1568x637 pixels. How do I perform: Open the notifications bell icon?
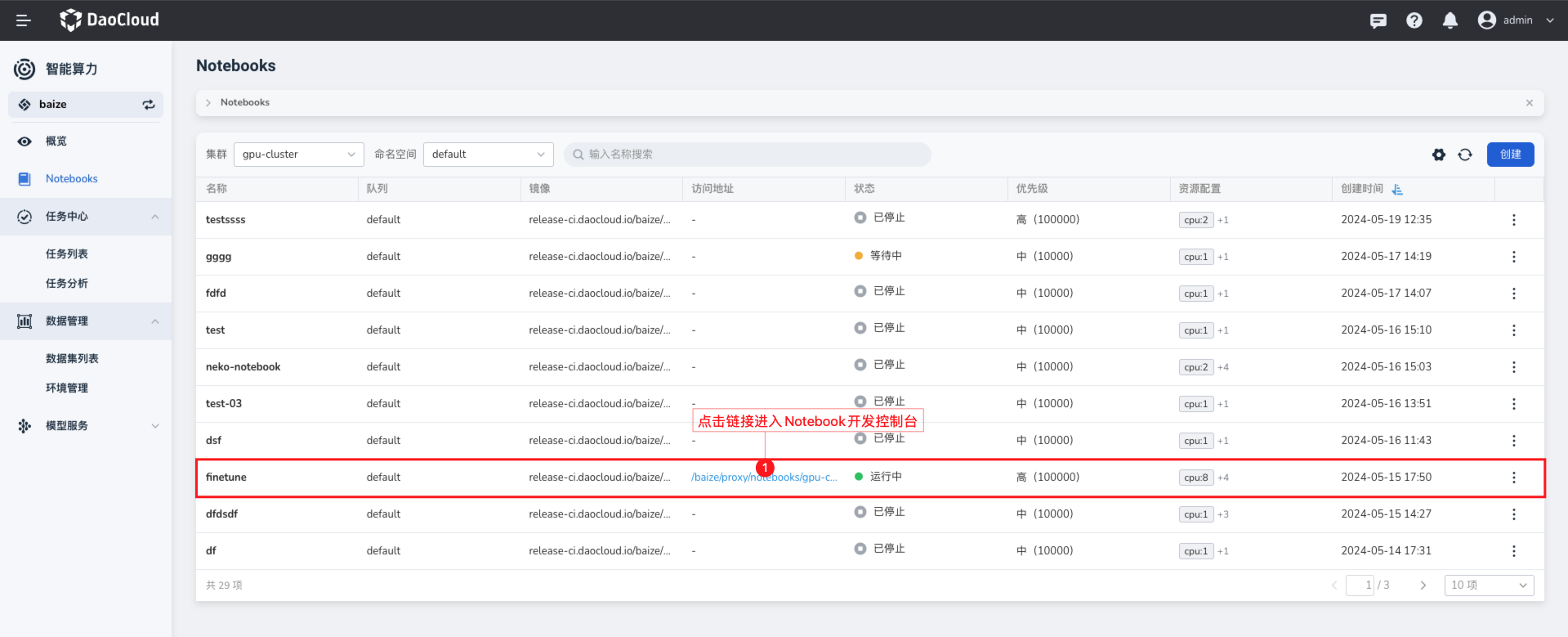click(1450, 20)
